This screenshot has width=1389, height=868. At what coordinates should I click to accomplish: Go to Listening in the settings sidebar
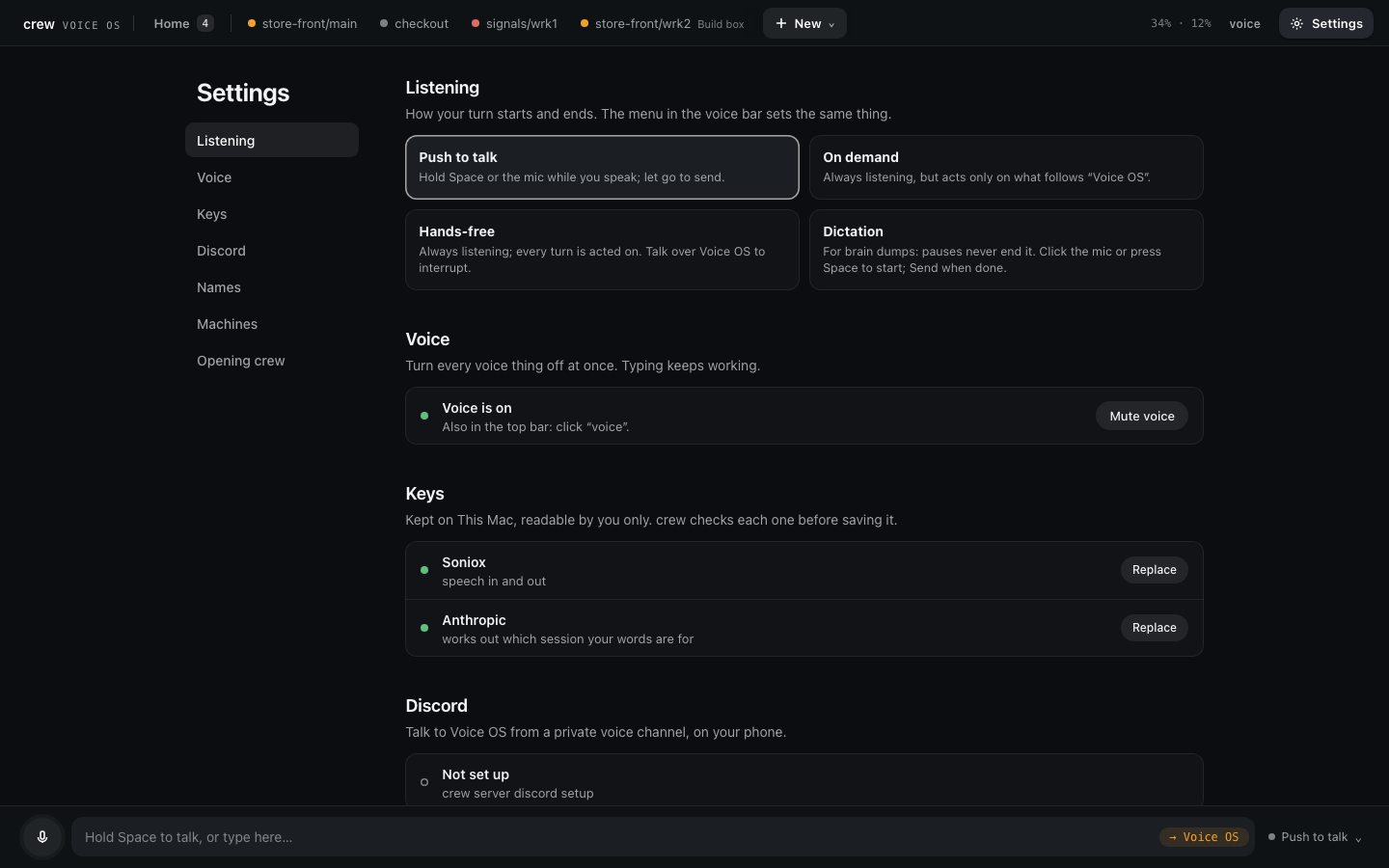272,140
